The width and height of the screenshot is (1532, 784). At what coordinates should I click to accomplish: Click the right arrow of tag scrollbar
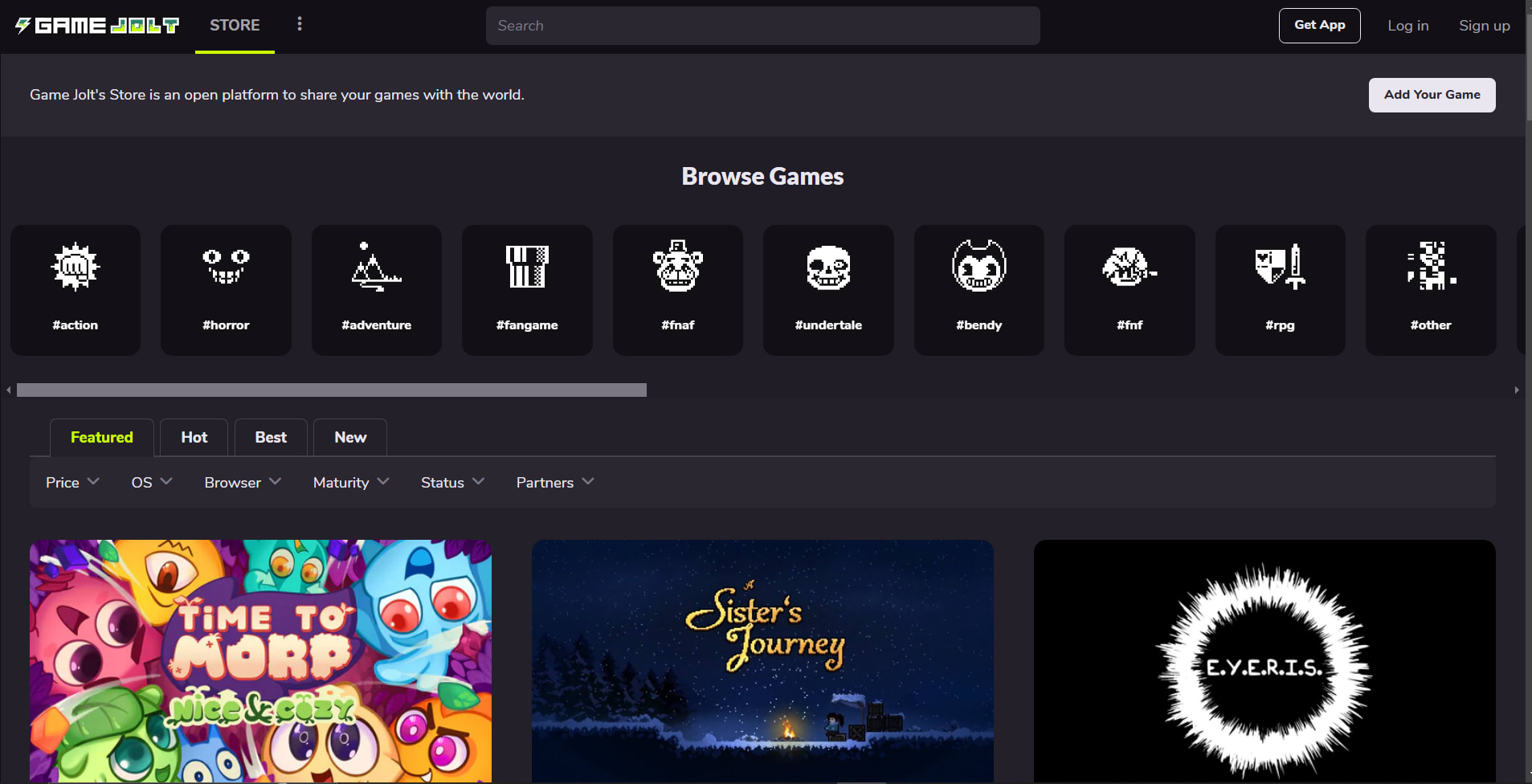pyautogui.click(x=1517, y=390)
